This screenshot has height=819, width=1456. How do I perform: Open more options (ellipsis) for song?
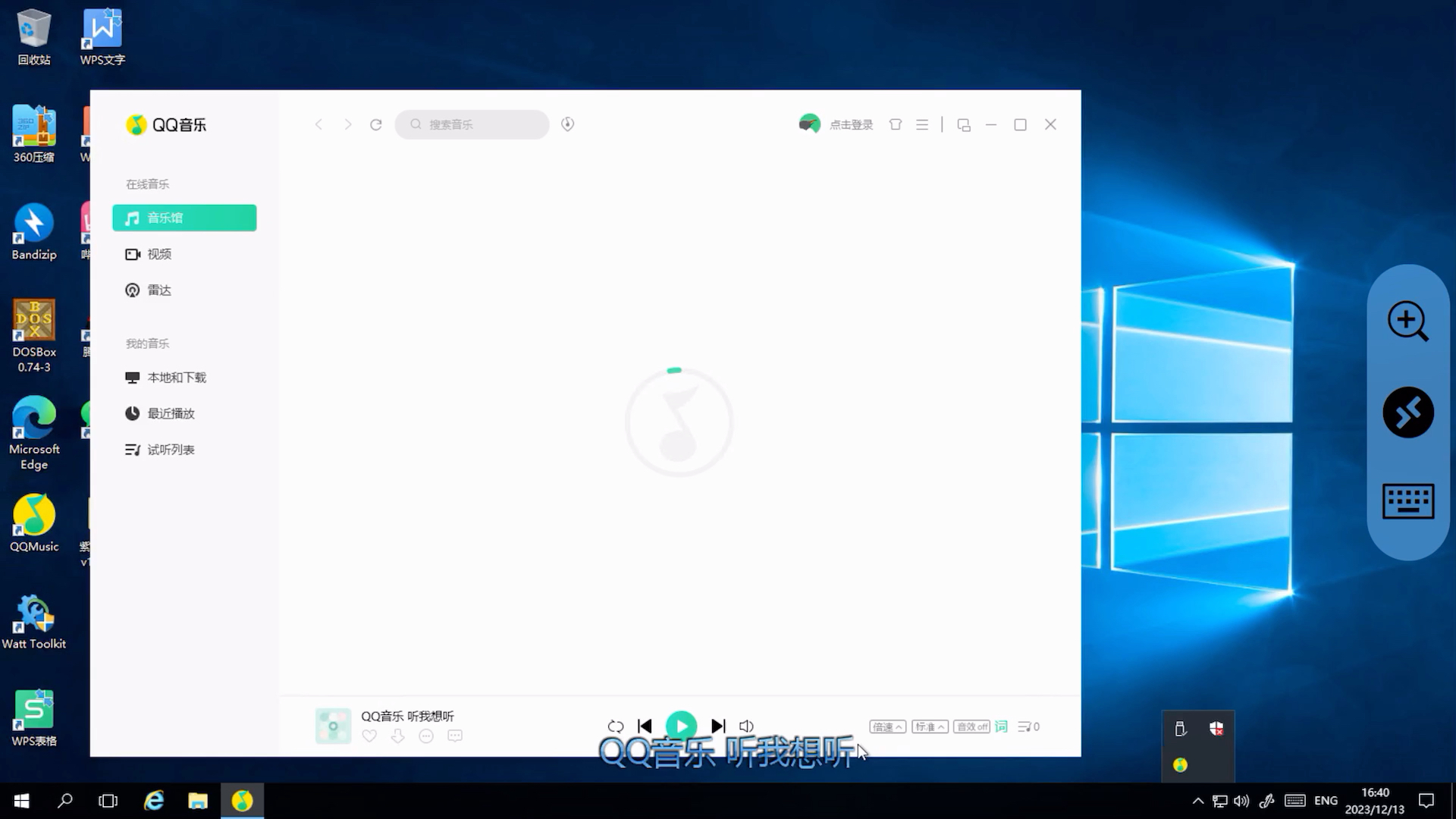click(x=426, y=736)
